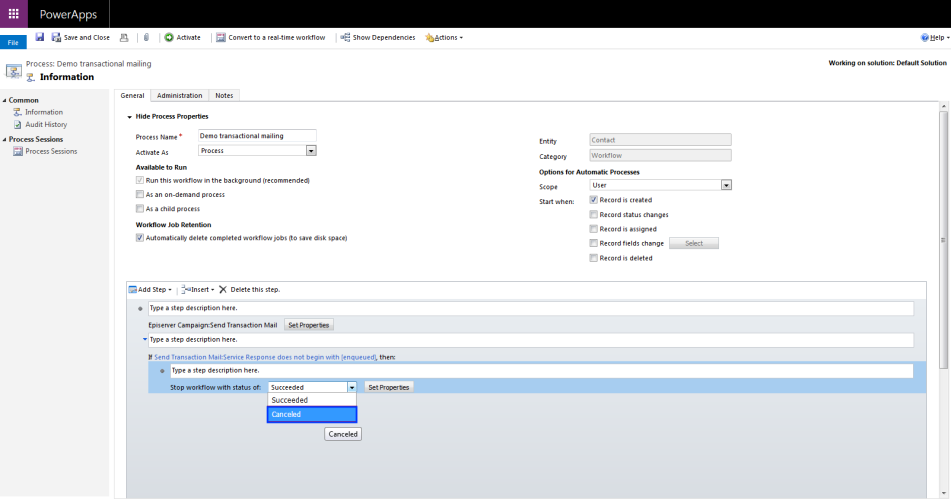Delete this step using X icon

[x=223, y=289]
